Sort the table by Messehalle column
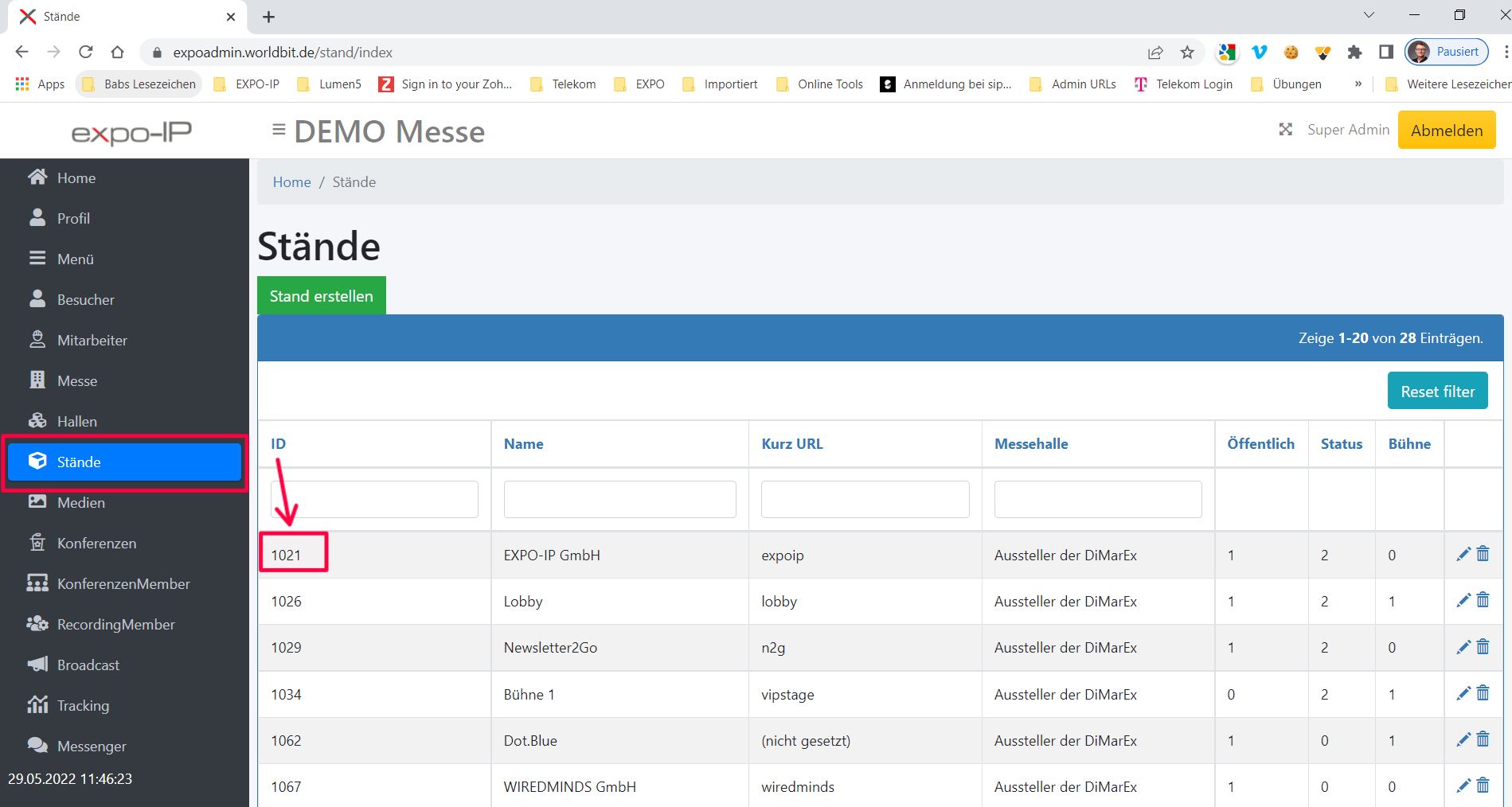This screenshot has height=807, width=1512. click(x=1031, y=444)
